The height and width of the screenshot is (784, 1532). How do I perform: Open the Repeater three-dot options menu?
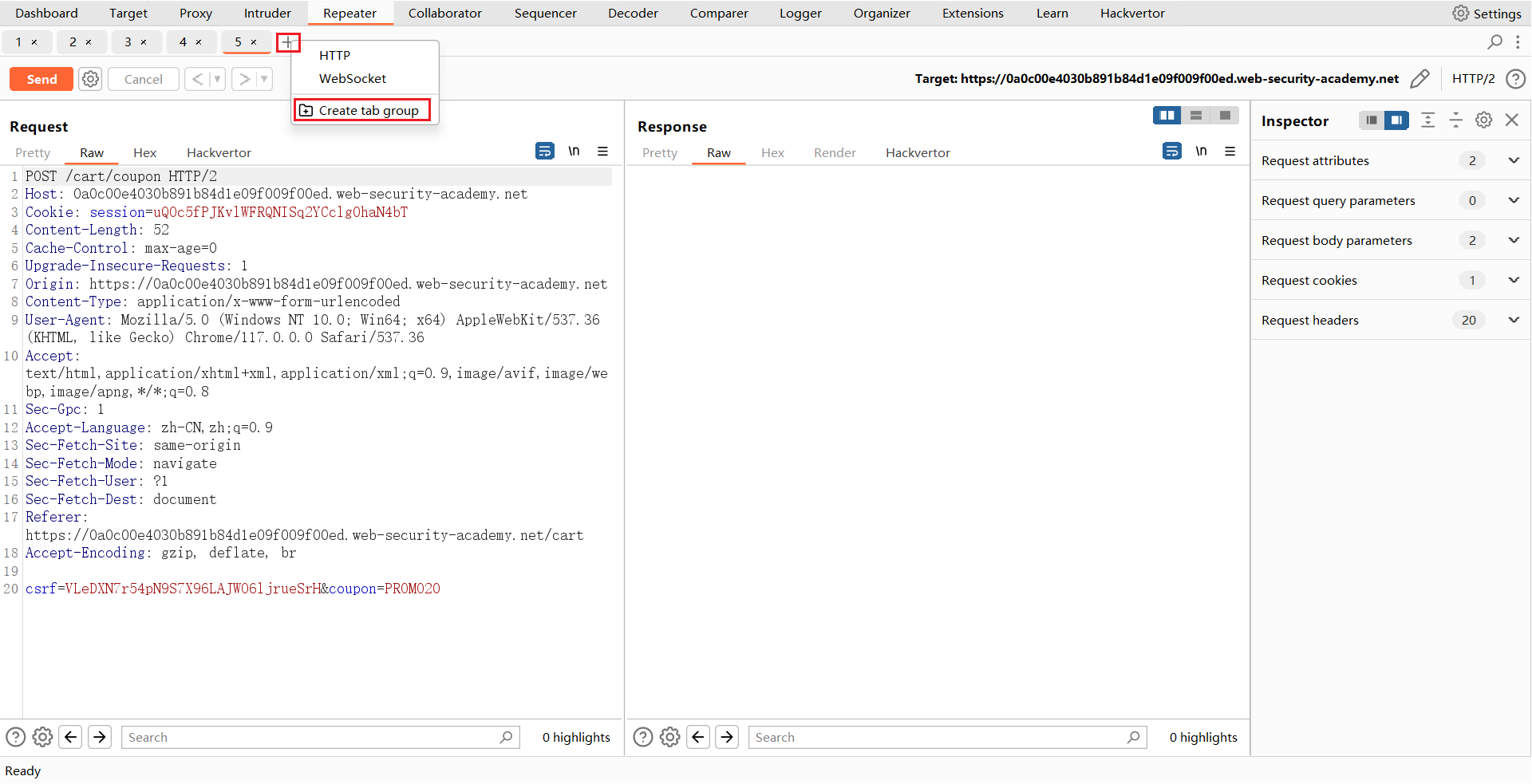[1518, 41]
